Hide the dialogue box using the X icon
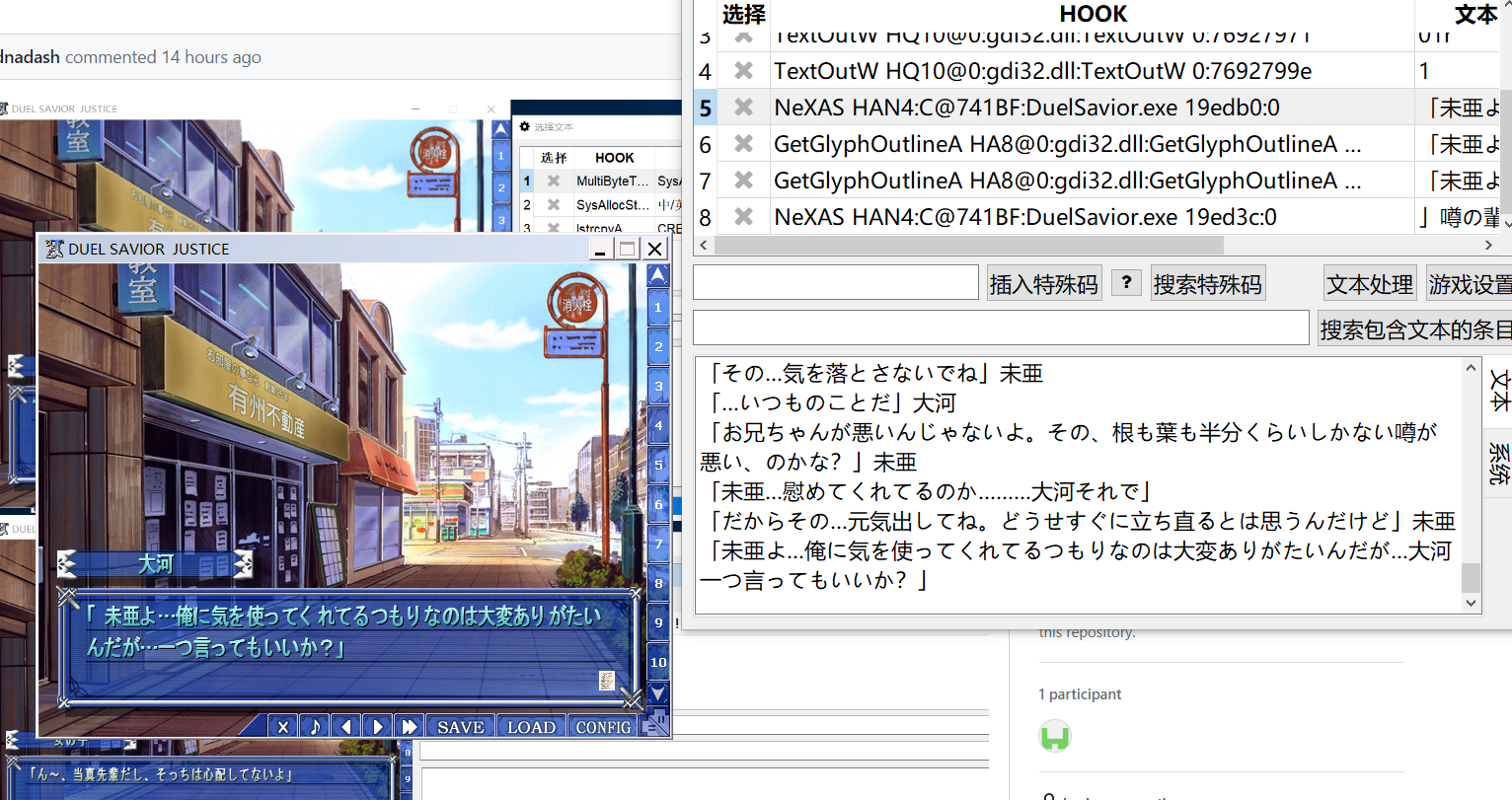The image size is (1512, 800). tap(281, 725)
